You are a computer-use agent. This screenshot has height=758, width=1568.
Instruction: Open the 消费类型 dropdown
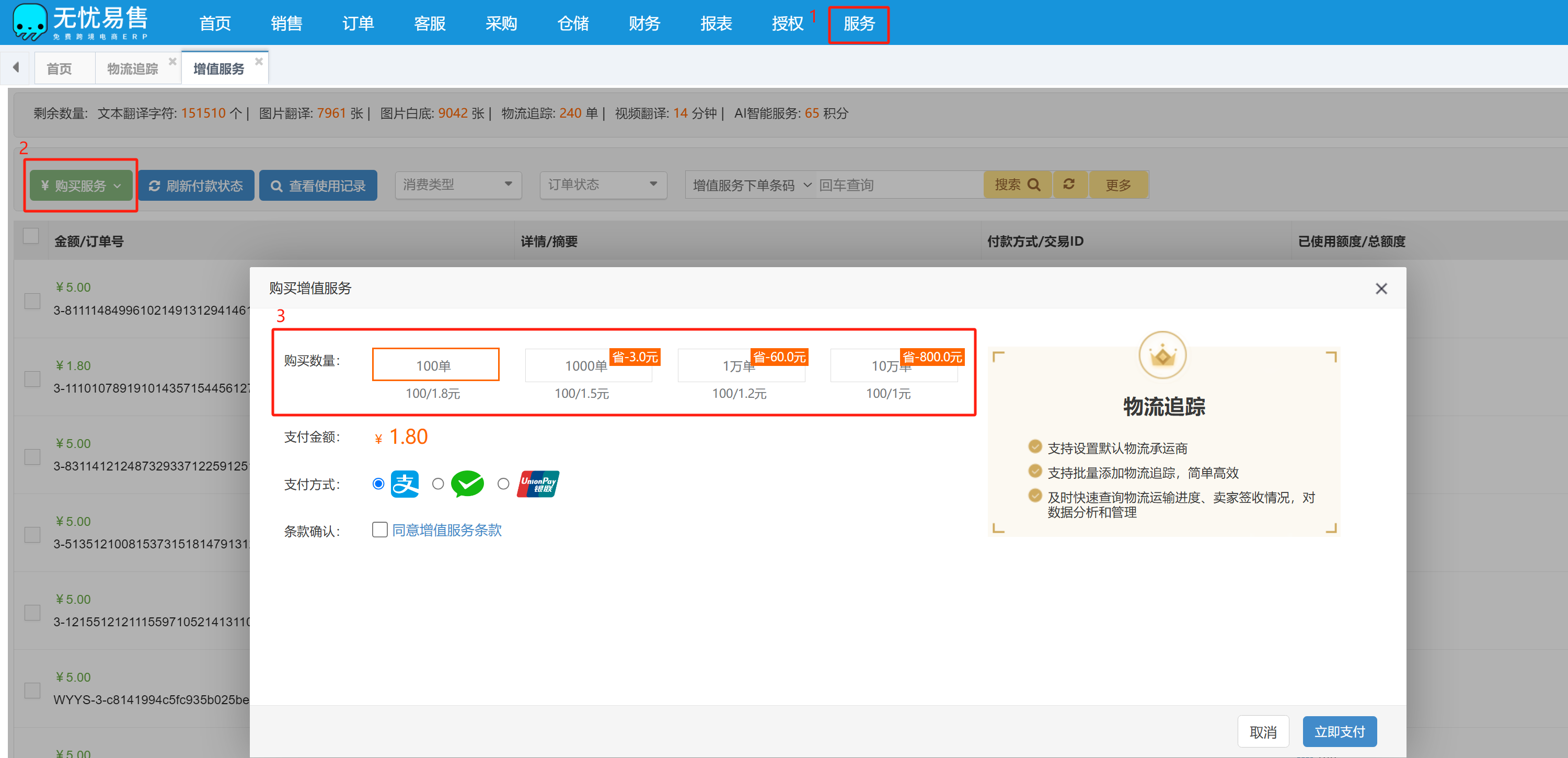point(458,185)
